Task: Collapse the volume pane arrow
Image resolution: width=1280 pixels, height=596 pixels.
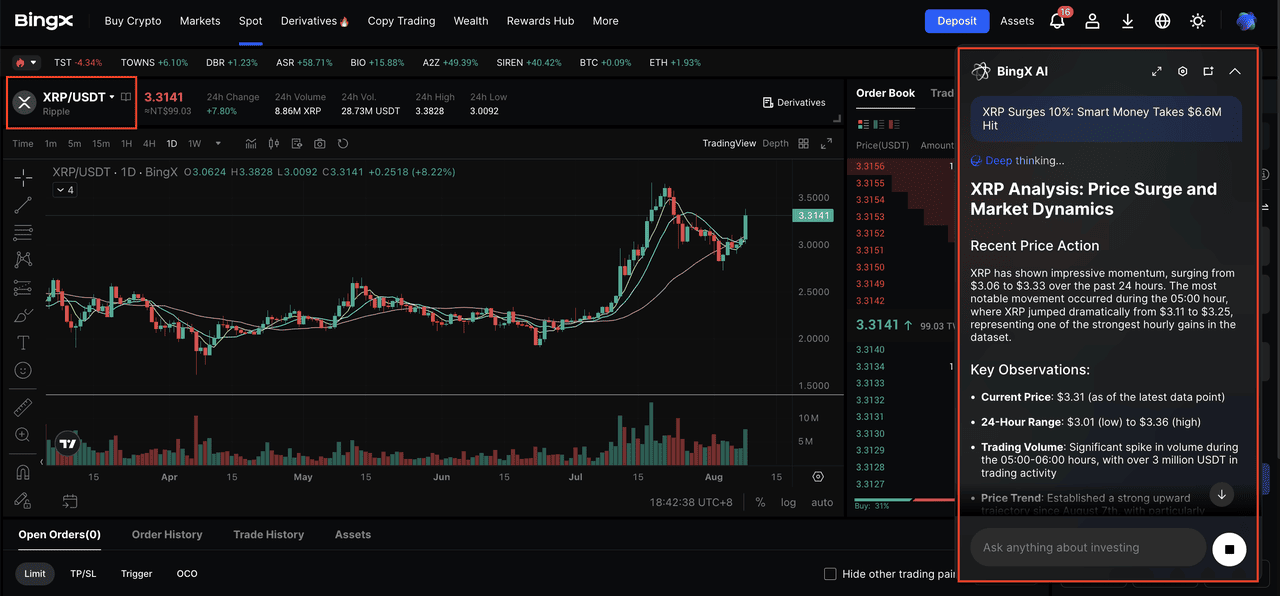Action: 41,463
